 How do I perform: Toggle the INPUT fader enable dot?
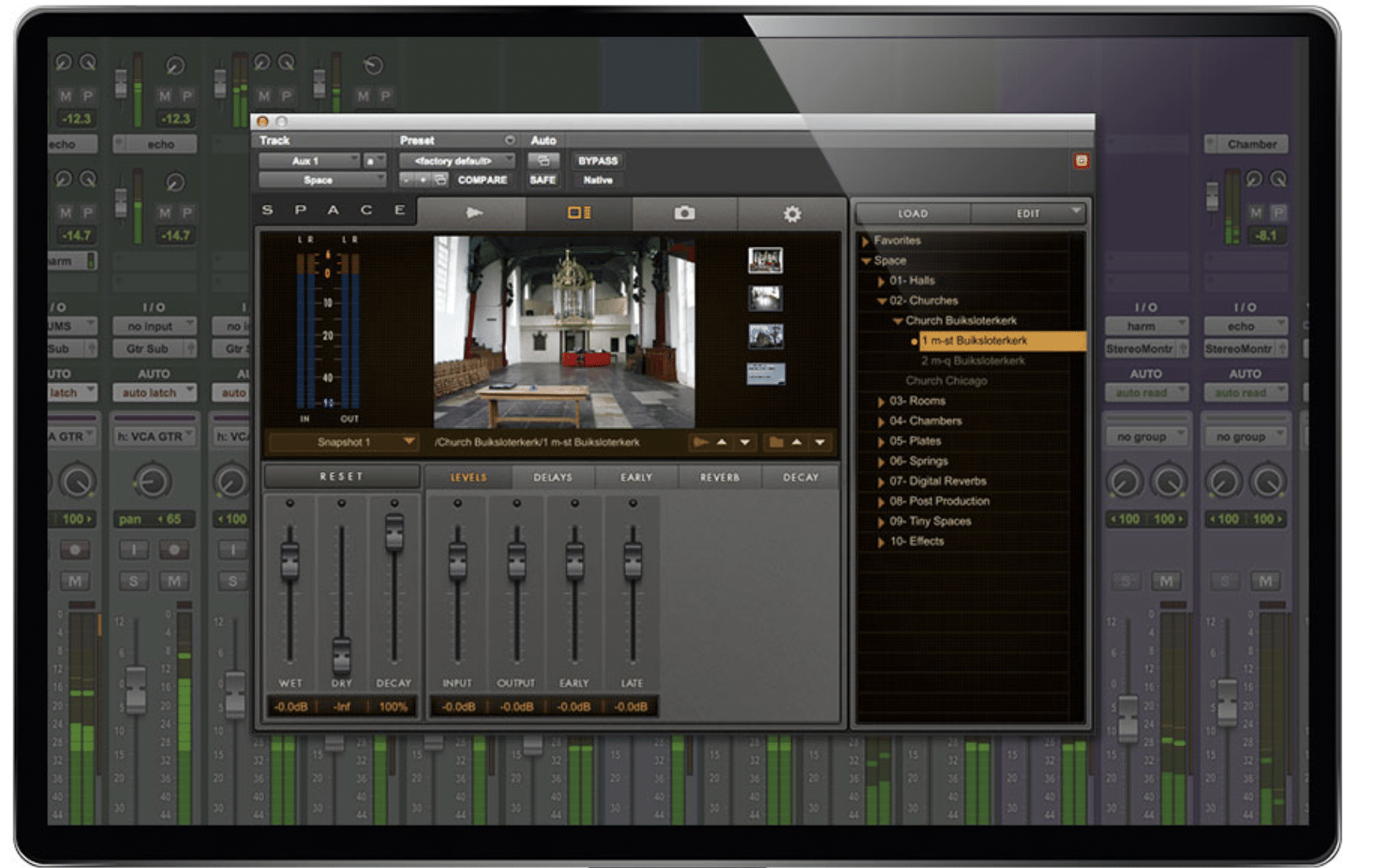457,503
